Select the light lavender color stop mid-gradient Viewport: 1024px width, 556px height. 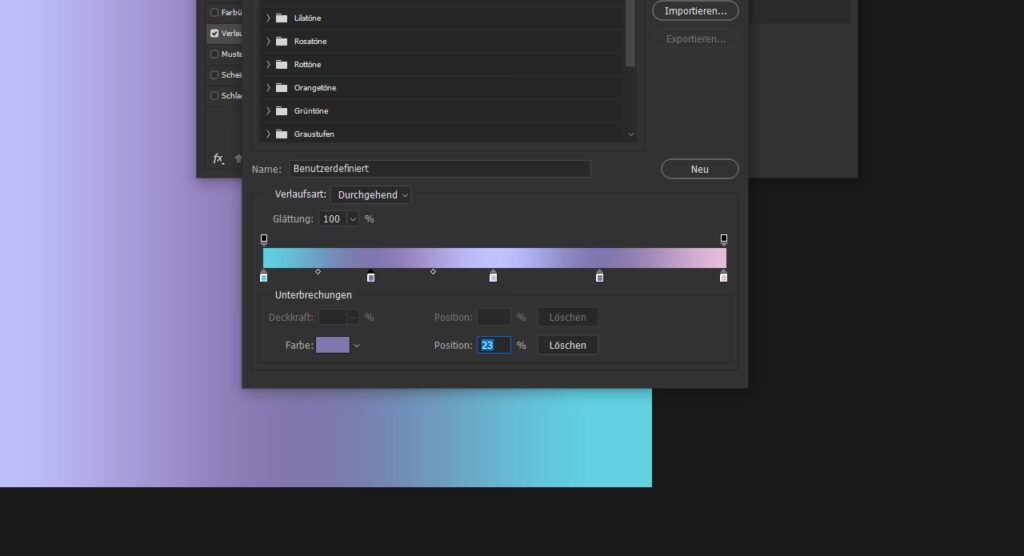493,277
